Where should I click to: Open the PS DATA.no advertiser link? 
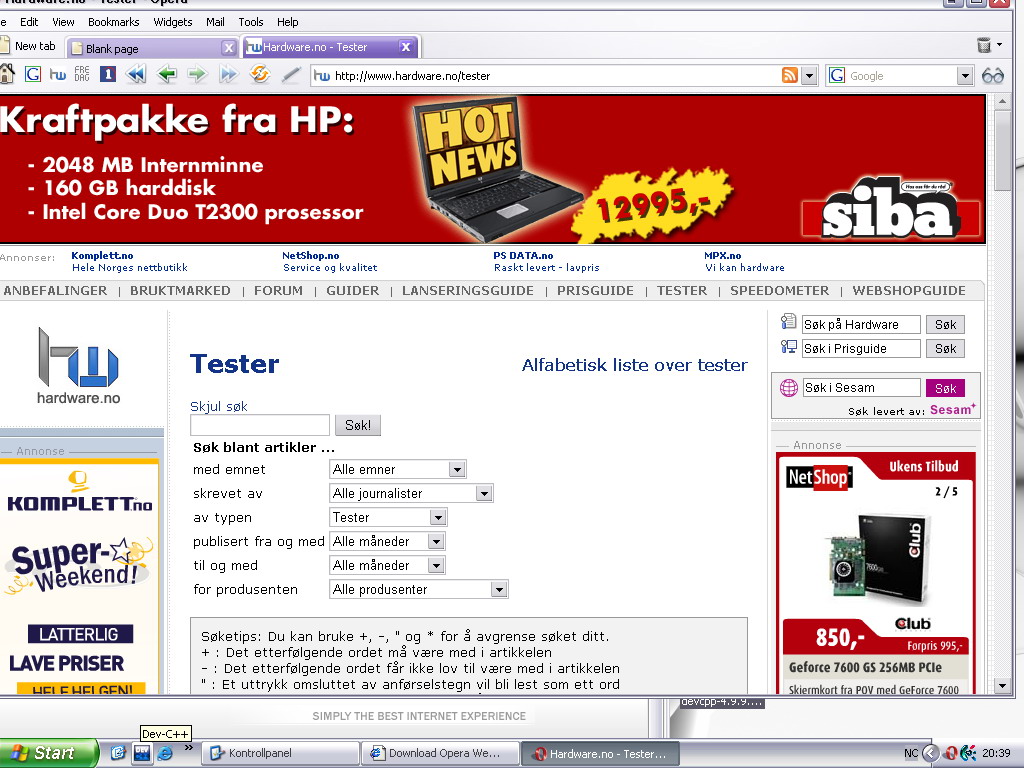(523, 255)
